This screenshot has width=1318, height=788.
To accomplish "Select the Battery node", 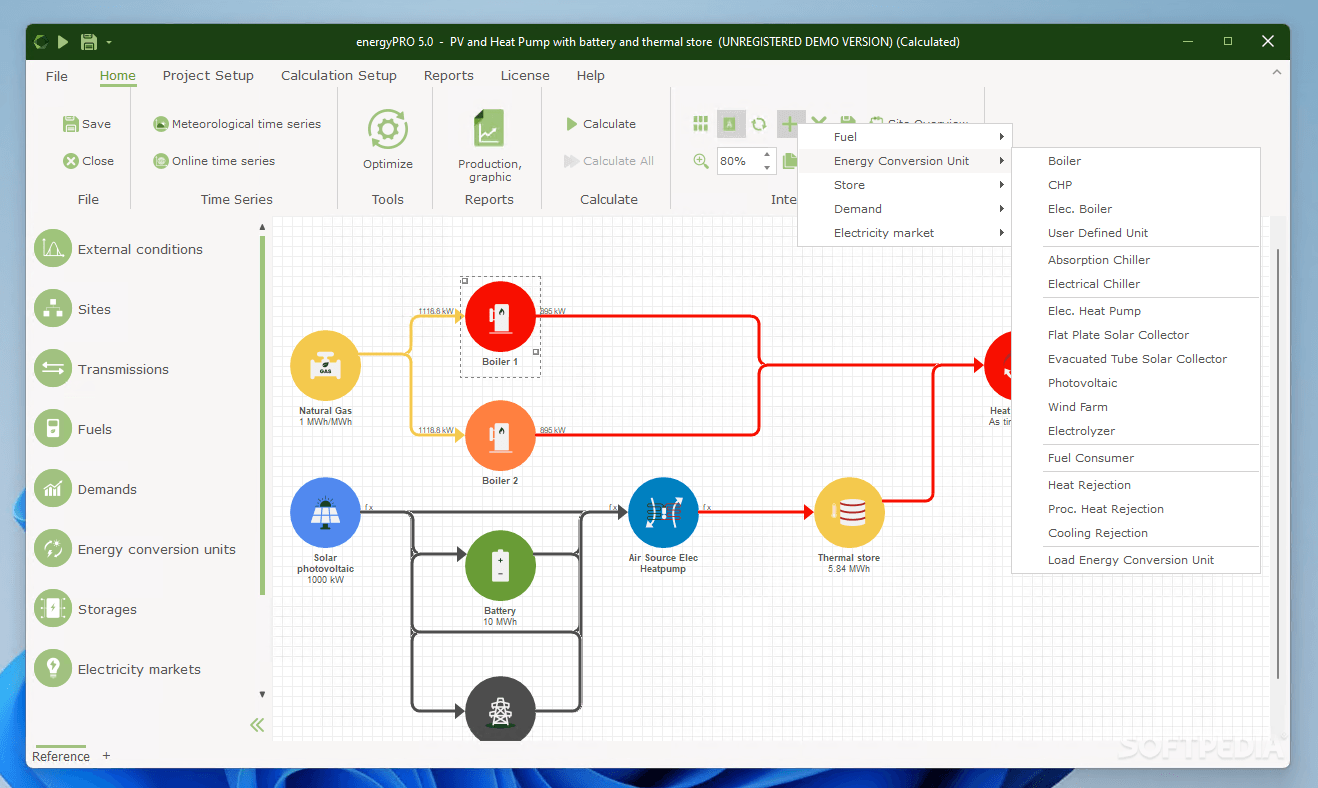I will click(x=500, y=566).
